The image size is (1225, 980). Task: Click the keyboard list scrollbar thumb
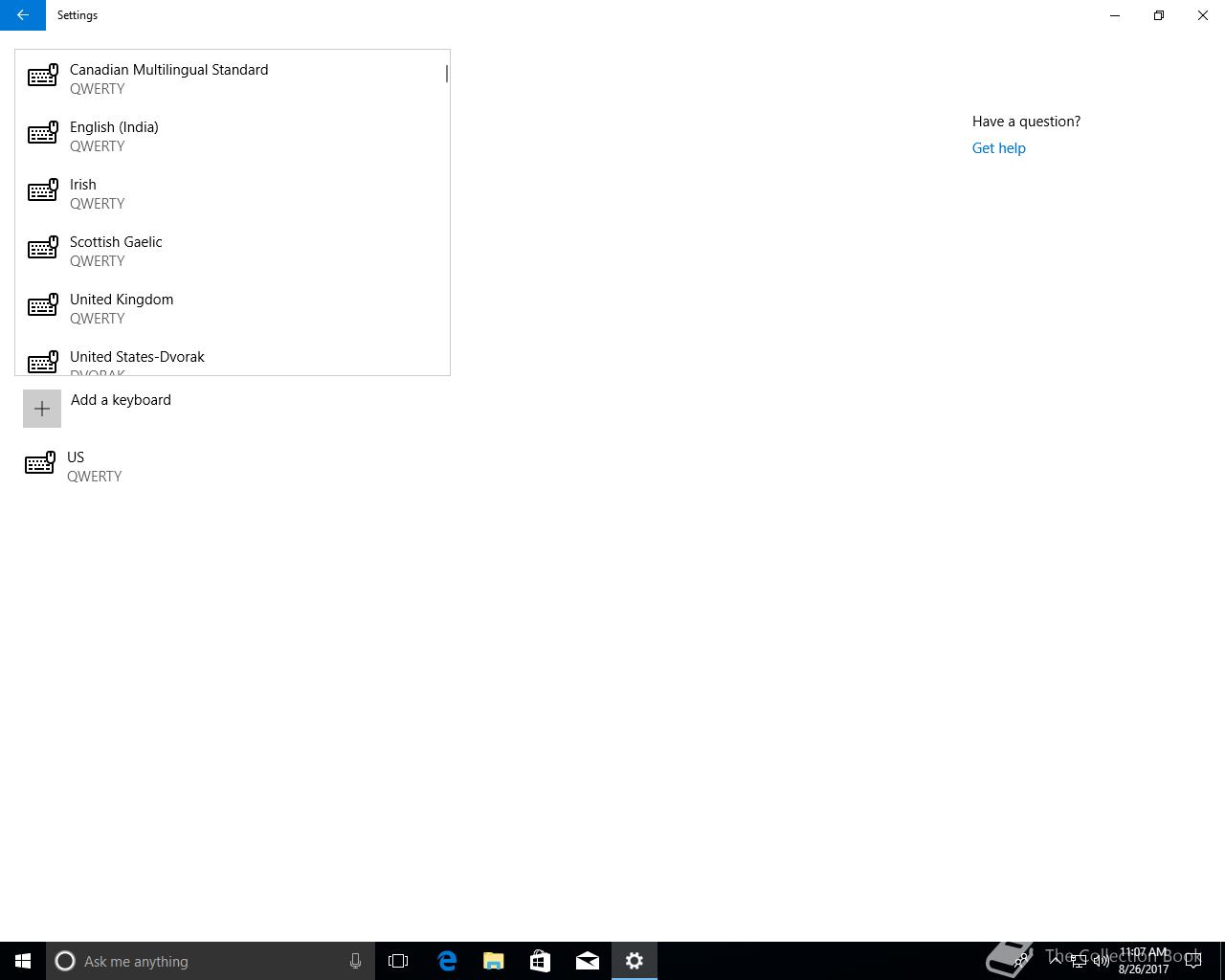pos(447,74)
